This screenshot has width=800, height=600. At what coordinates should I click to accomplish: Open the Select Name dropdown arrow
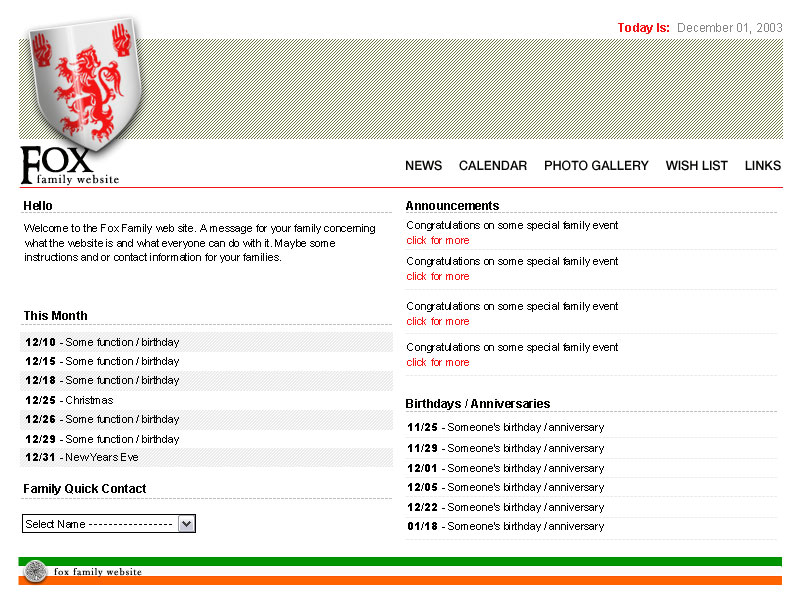click(x=187, y=524)
